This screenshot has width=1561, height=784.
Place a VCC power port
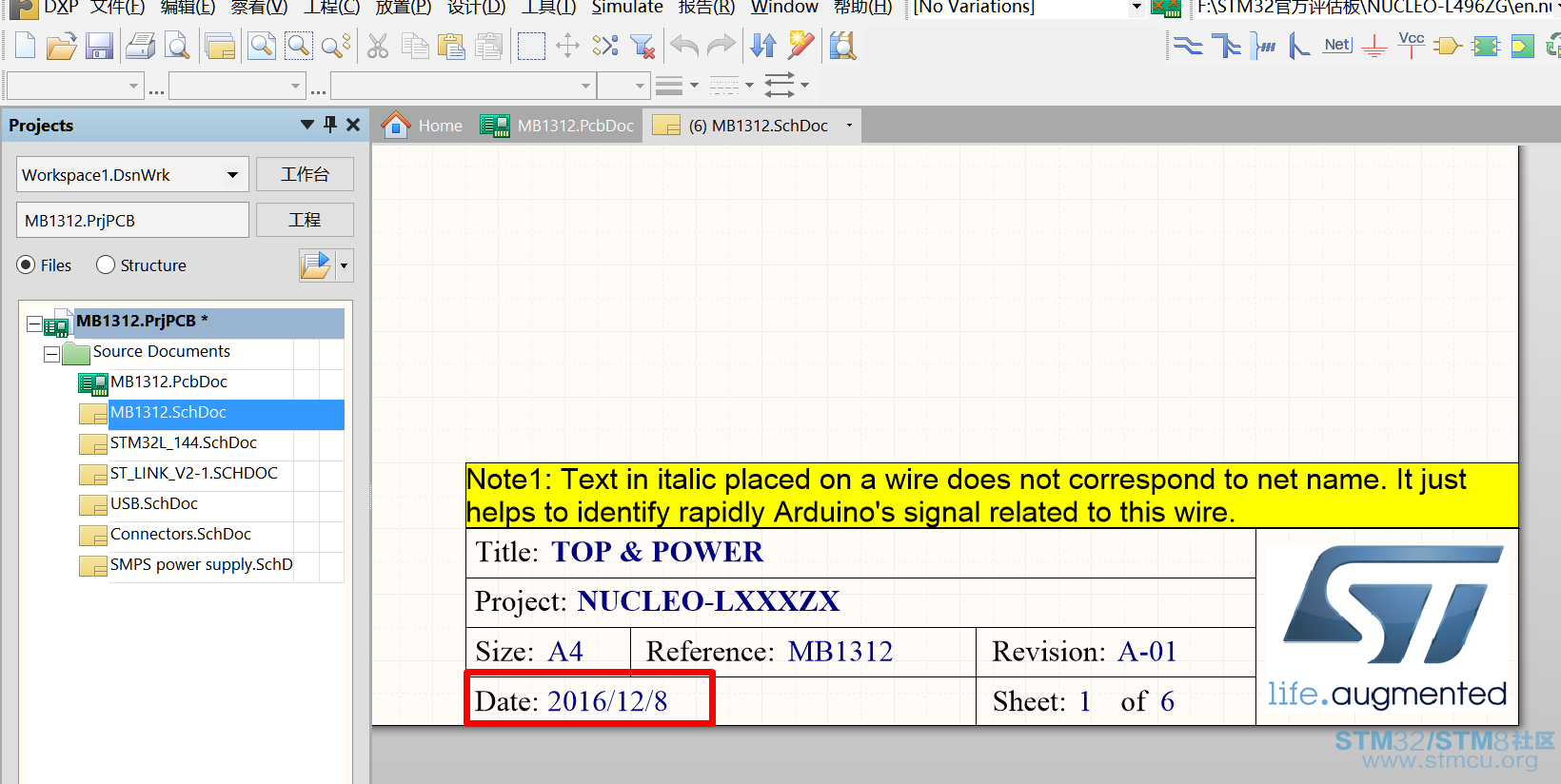pyautogui.click(x=1412, y=46)
